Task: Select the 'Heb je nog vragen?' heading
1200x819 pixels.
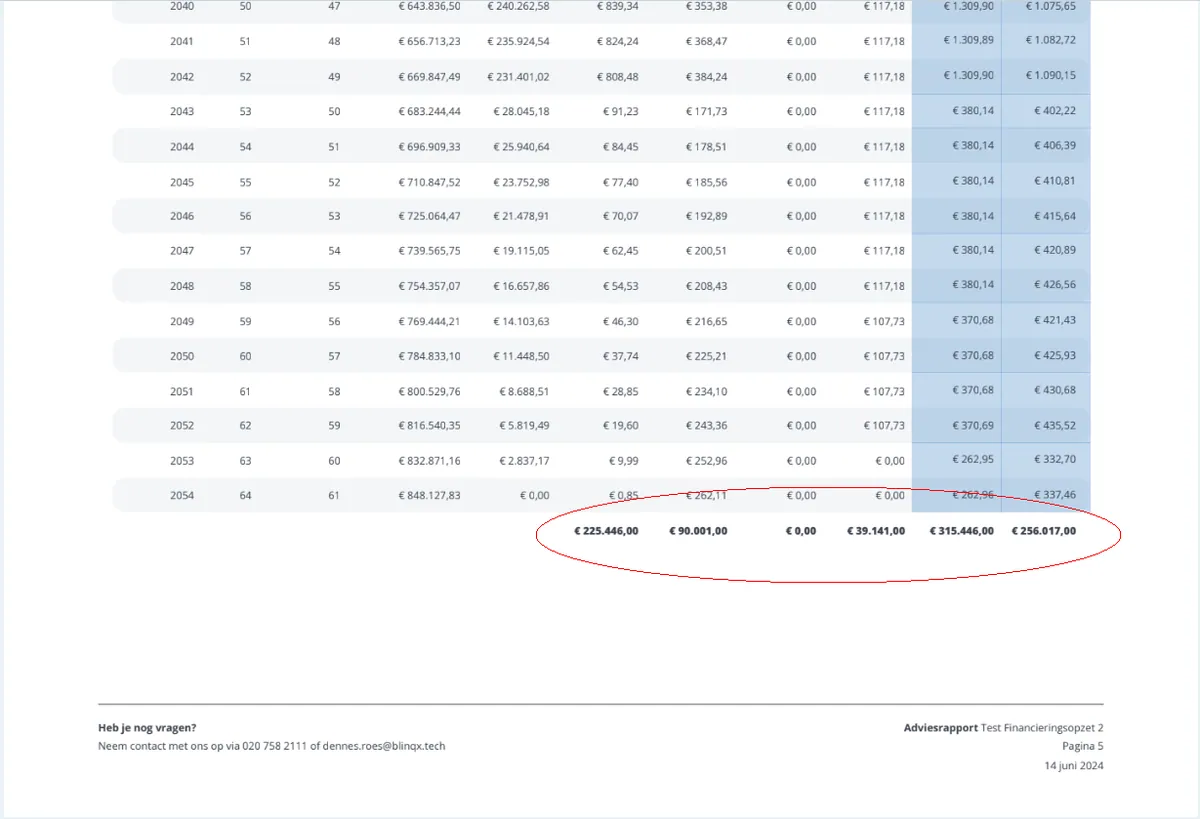Action: coord(147,728)
